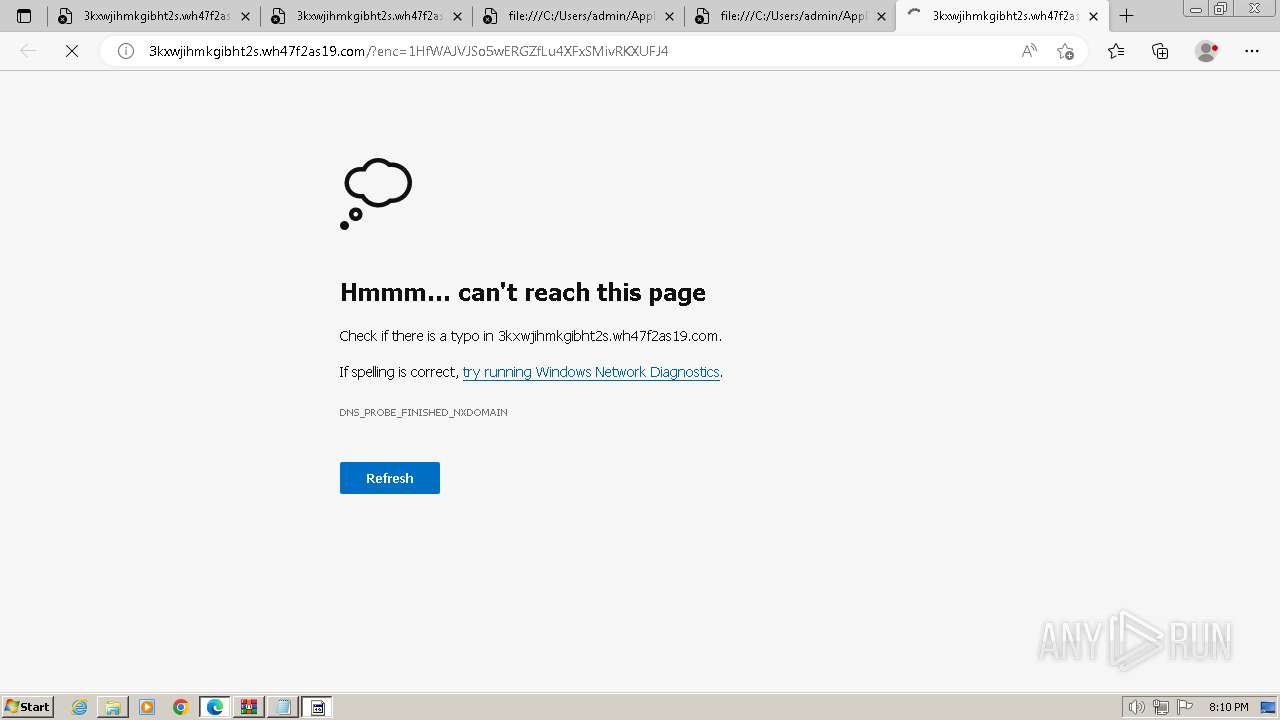Open Settings and more ellipsis menu

(1252, 51)
